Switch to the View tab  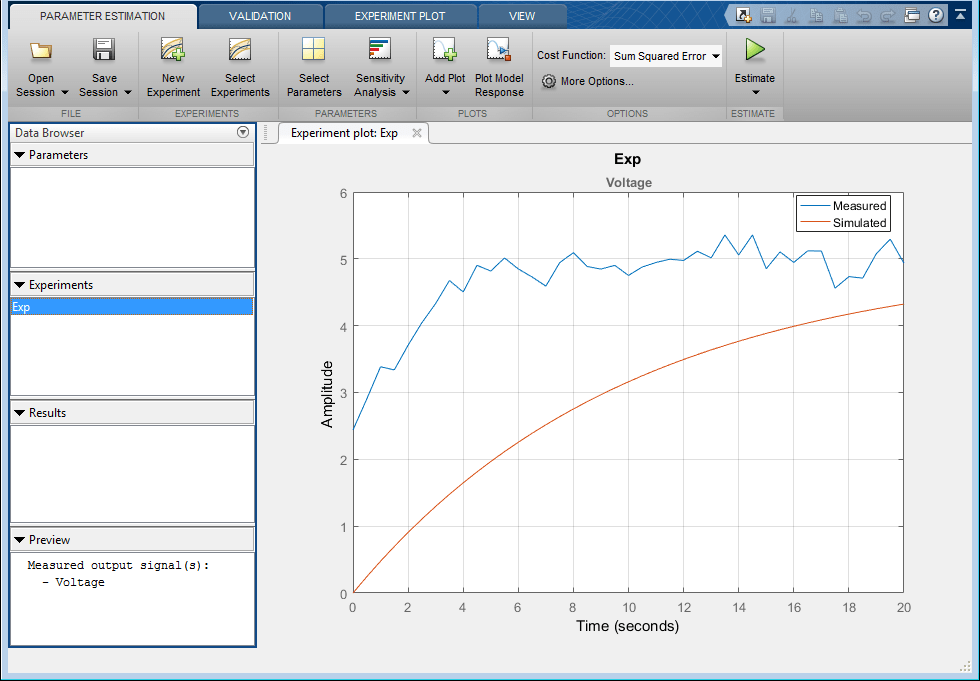pyautogui.click(x=522, y=16)
